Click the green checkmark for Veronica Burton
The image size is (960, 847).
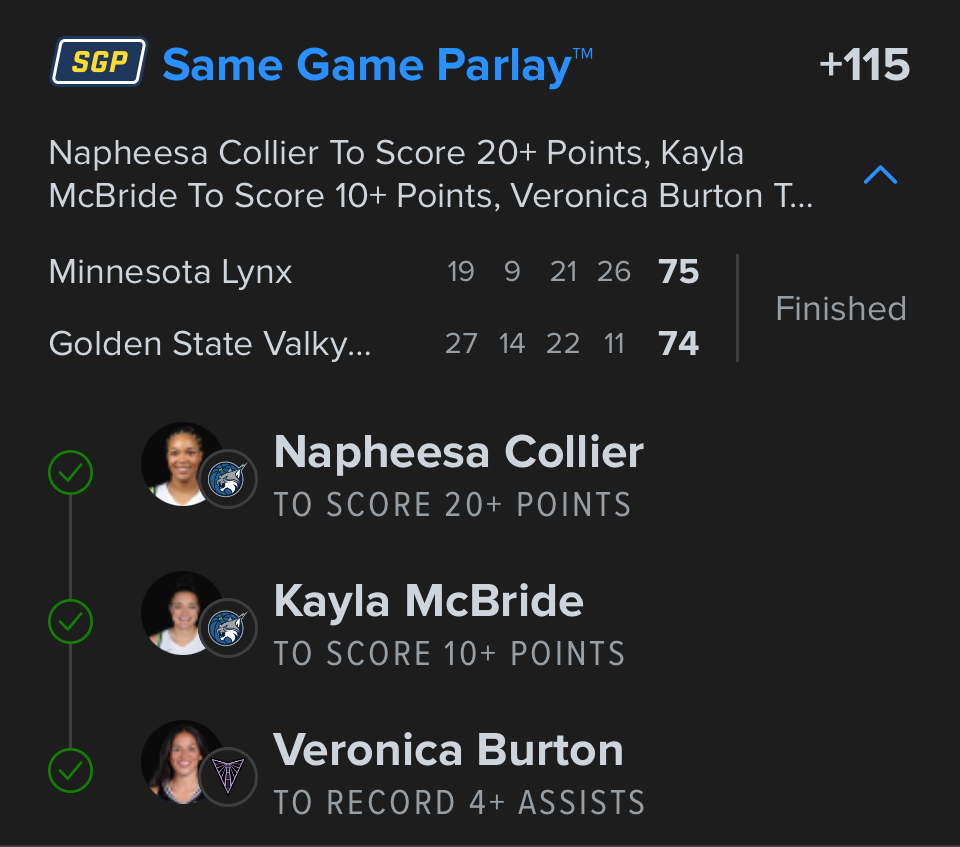(x=70, y=770)
